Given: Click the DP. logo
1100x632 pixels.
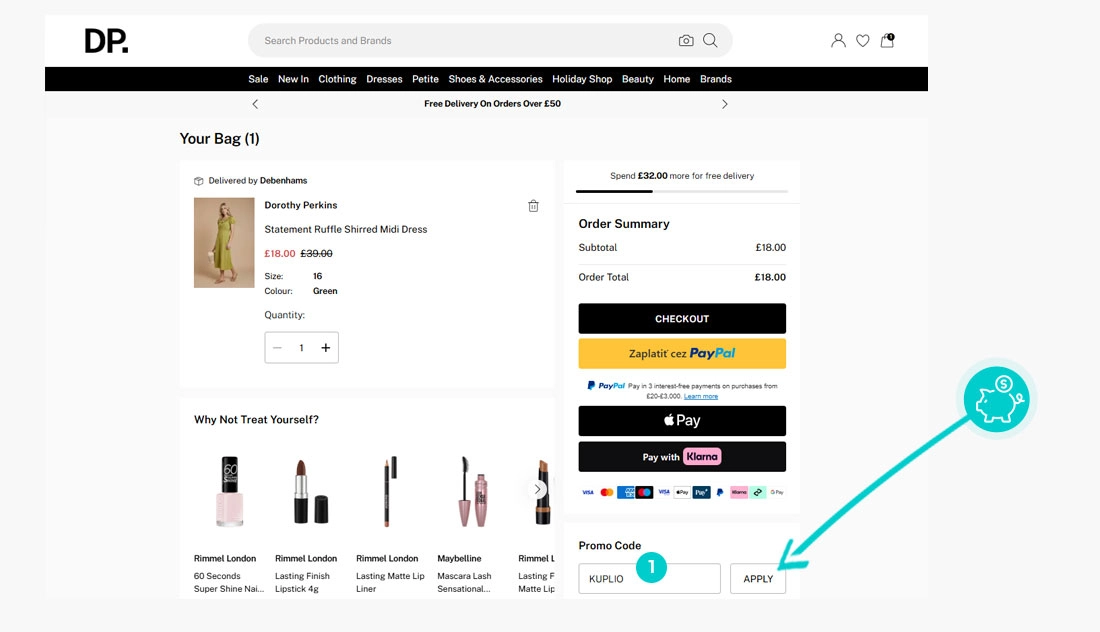Looking at the screenshot, I should [106, 41].
